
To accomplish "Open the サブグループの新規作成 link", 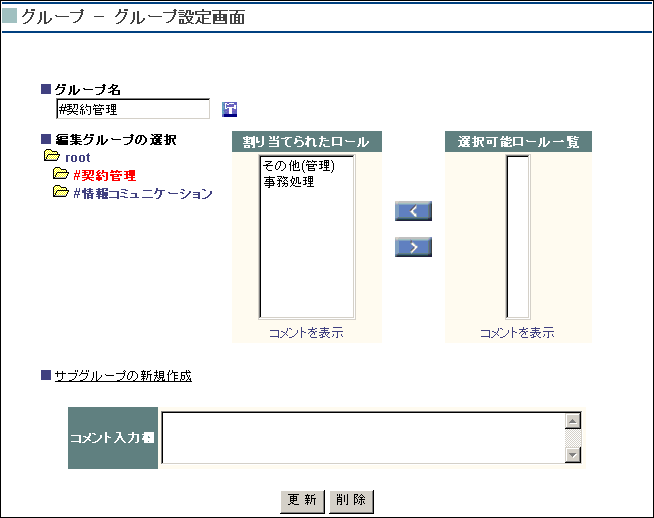I will click(123, 376).
